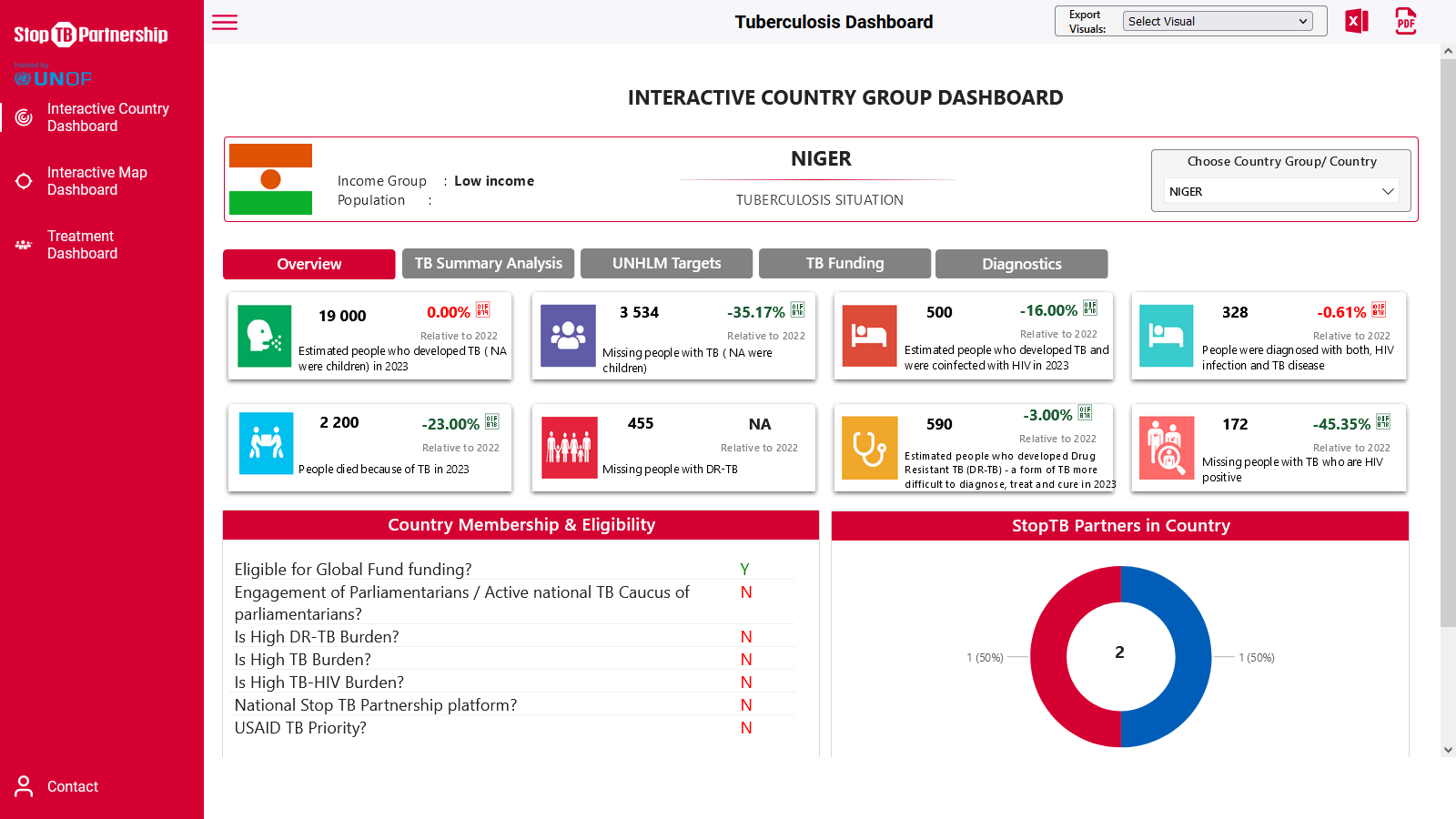Open the Diagnostics tab

coord(1021,264)
